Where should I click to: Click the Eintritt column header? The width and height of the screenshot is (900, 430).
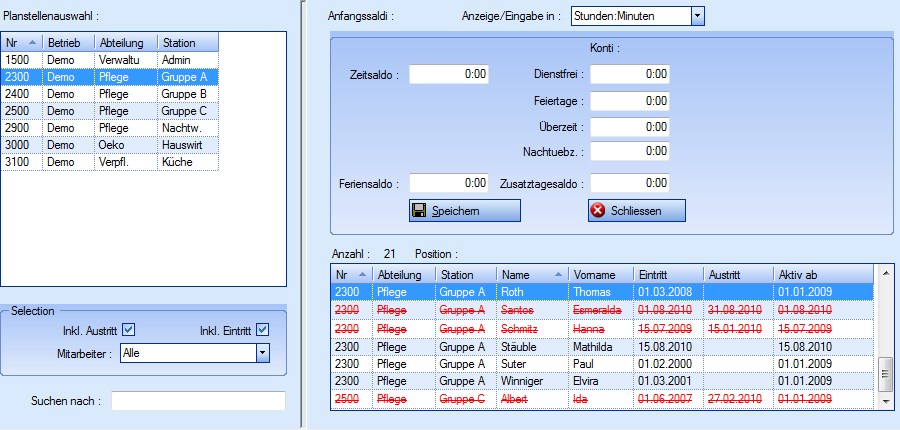point(667,274)
